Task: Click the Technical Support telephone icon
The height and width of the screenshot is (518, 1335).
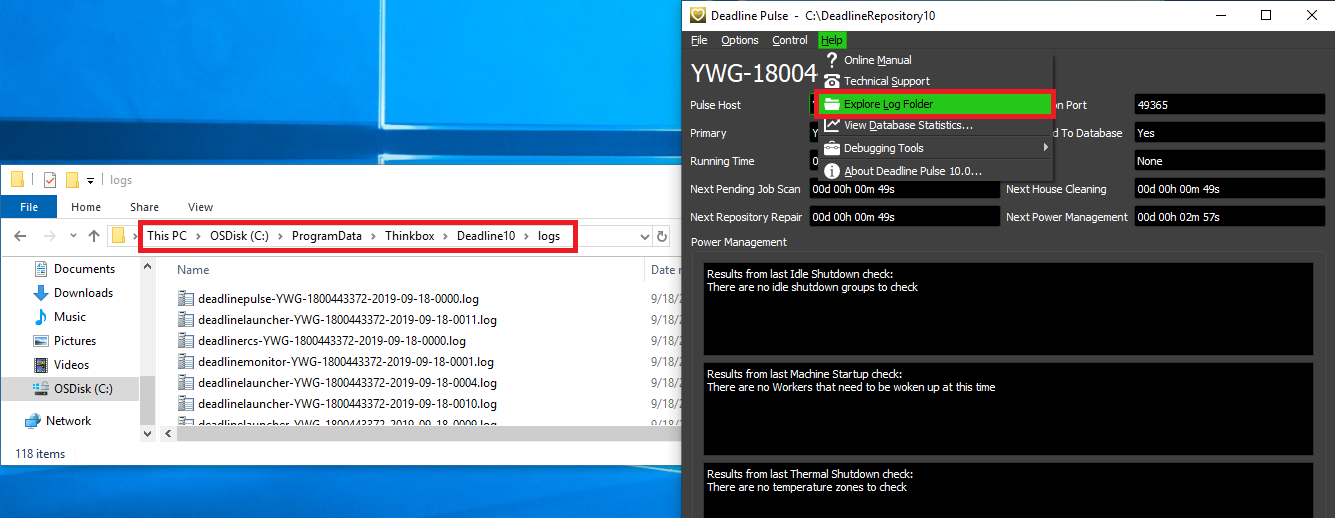Action: 831,82
